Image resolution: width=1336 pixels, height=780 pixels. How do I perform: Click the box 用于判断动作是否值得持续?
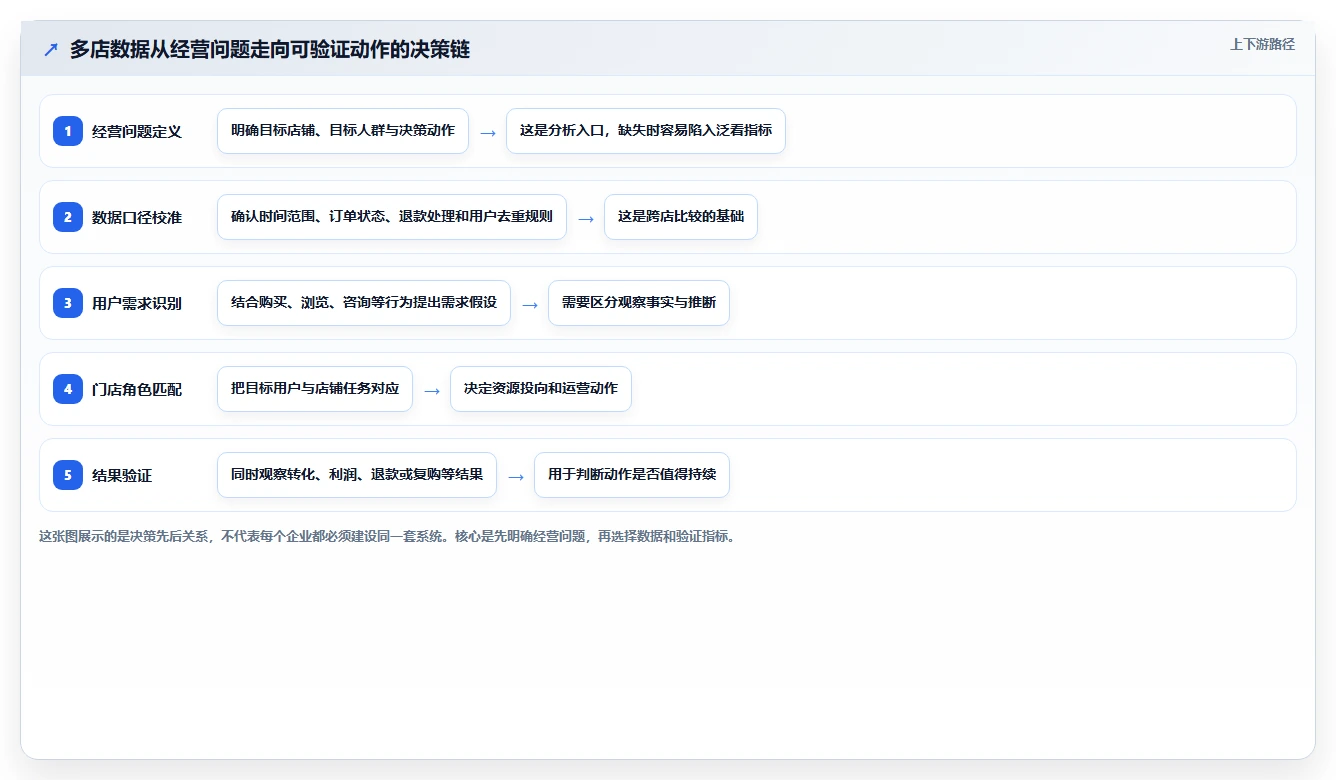click(632, 475)
